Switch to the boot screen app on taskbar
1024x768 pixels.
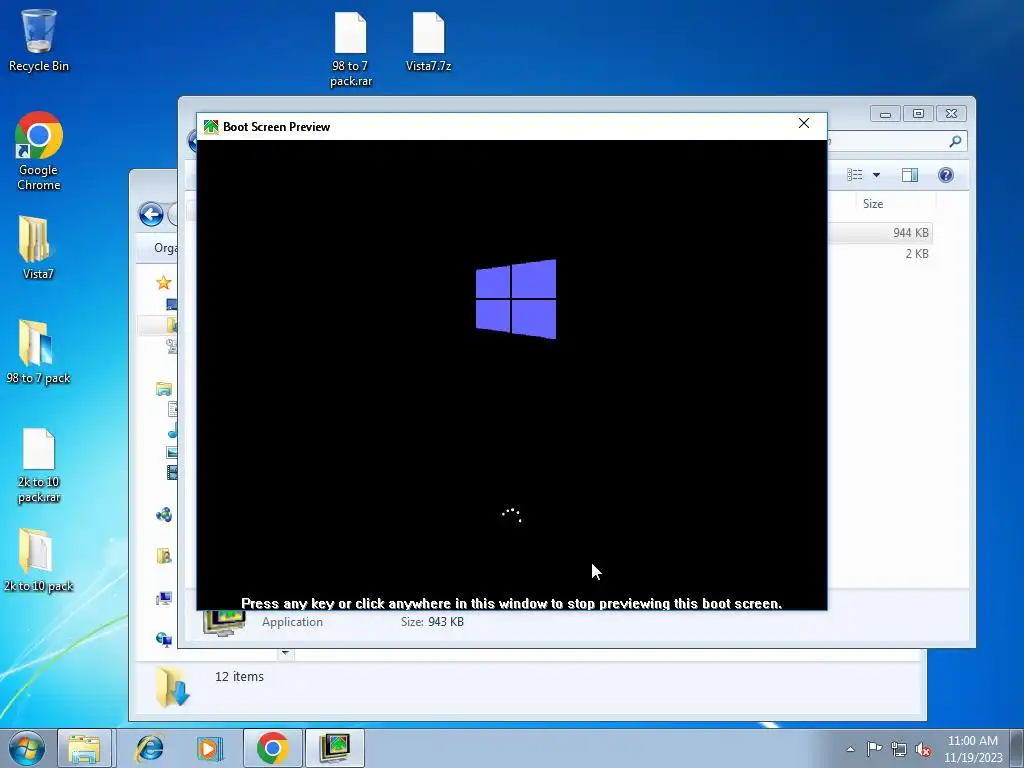coord(334,748)
